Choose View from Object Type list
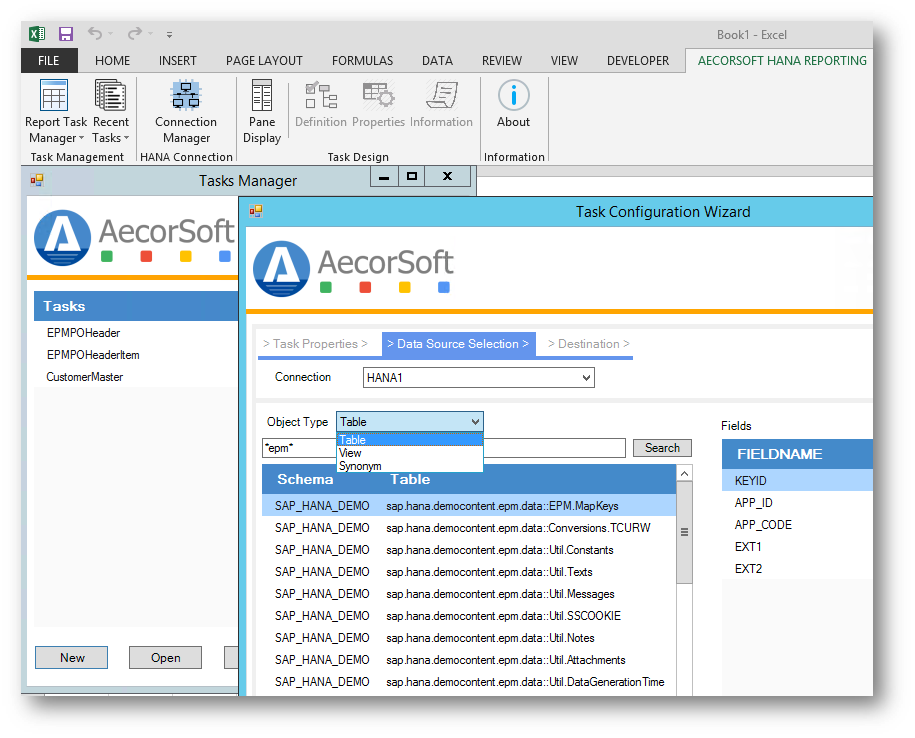Image resolution: width=915 pixels, height=738 pixels. [x=410, y=453]
